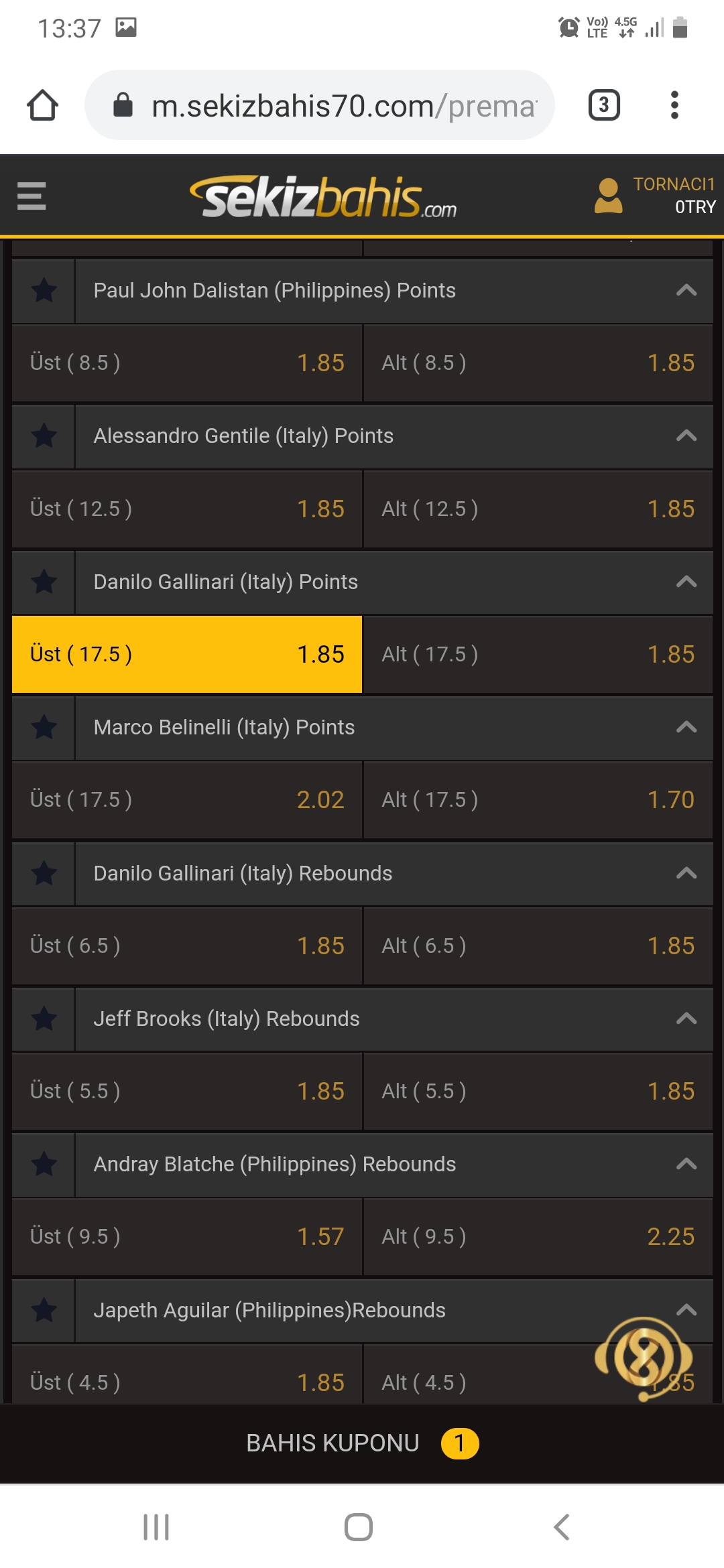Tap the sekizbahis.com header logo
724x1568 pixels.
coord(323,197)
